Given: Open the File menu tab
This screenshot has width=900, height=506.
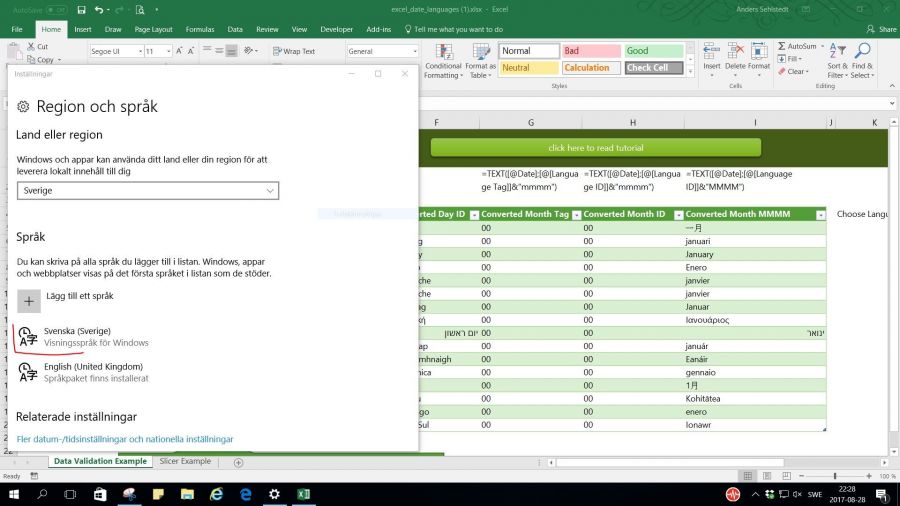Looking at the screenshot, I should point(17,29).
